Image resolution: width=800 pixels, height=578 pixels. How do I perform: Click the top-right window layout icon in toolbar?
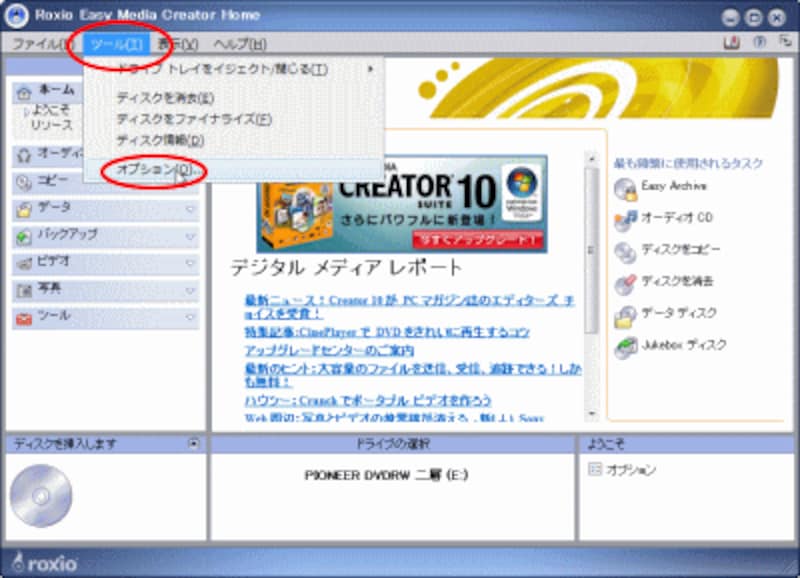coord(785,41)
